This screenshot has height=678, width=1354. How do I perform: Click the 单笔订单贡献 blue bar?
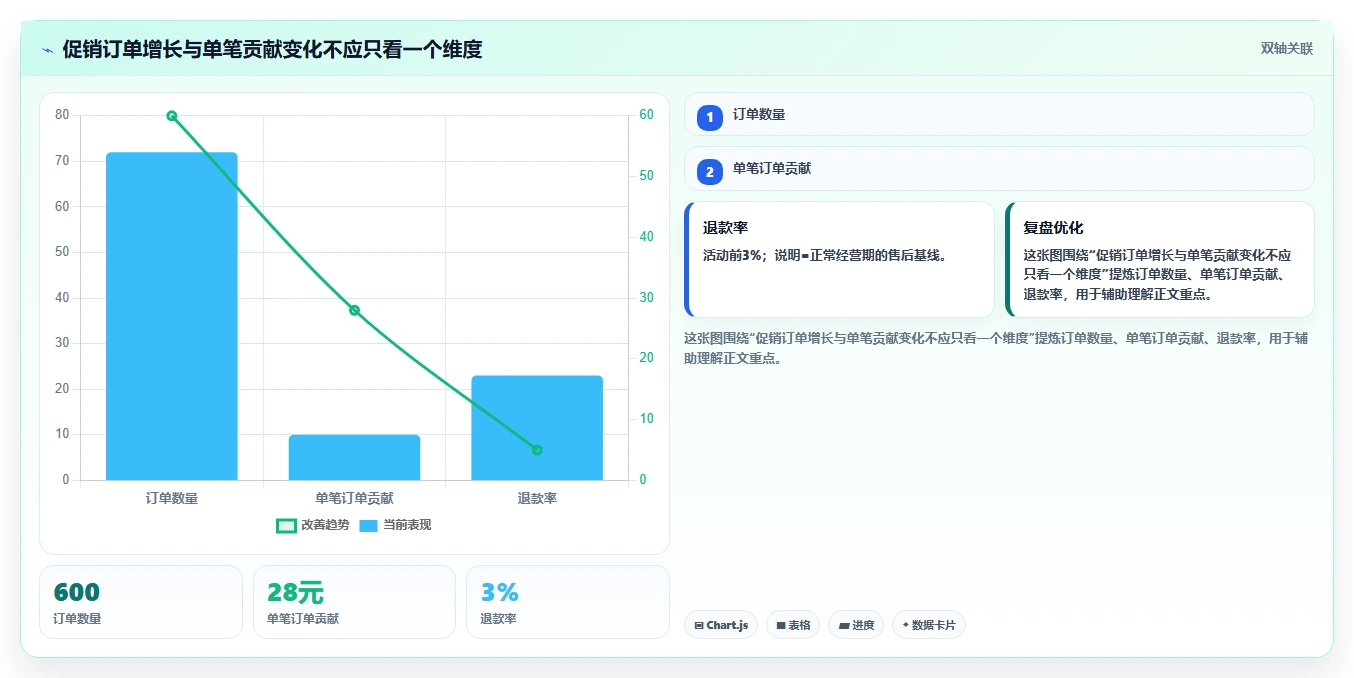pyautogui.click(x=354, y=457)
